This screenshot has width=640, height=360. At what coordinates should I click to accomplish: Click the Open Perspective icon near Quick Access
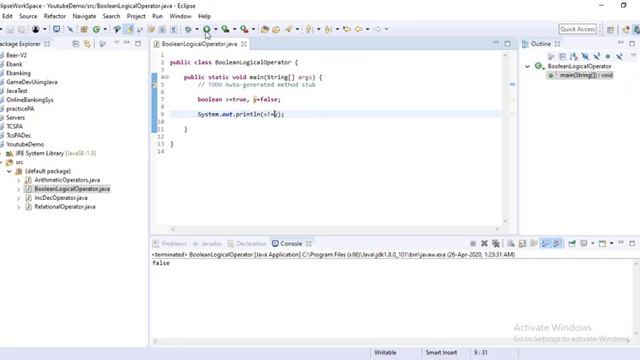pos(611,29)
